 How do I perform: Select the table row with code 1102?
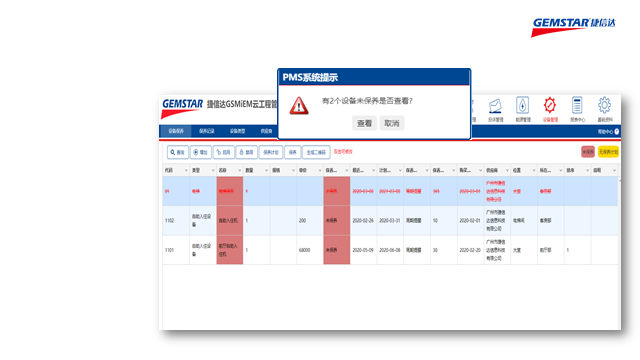click(x=390, y=220)
